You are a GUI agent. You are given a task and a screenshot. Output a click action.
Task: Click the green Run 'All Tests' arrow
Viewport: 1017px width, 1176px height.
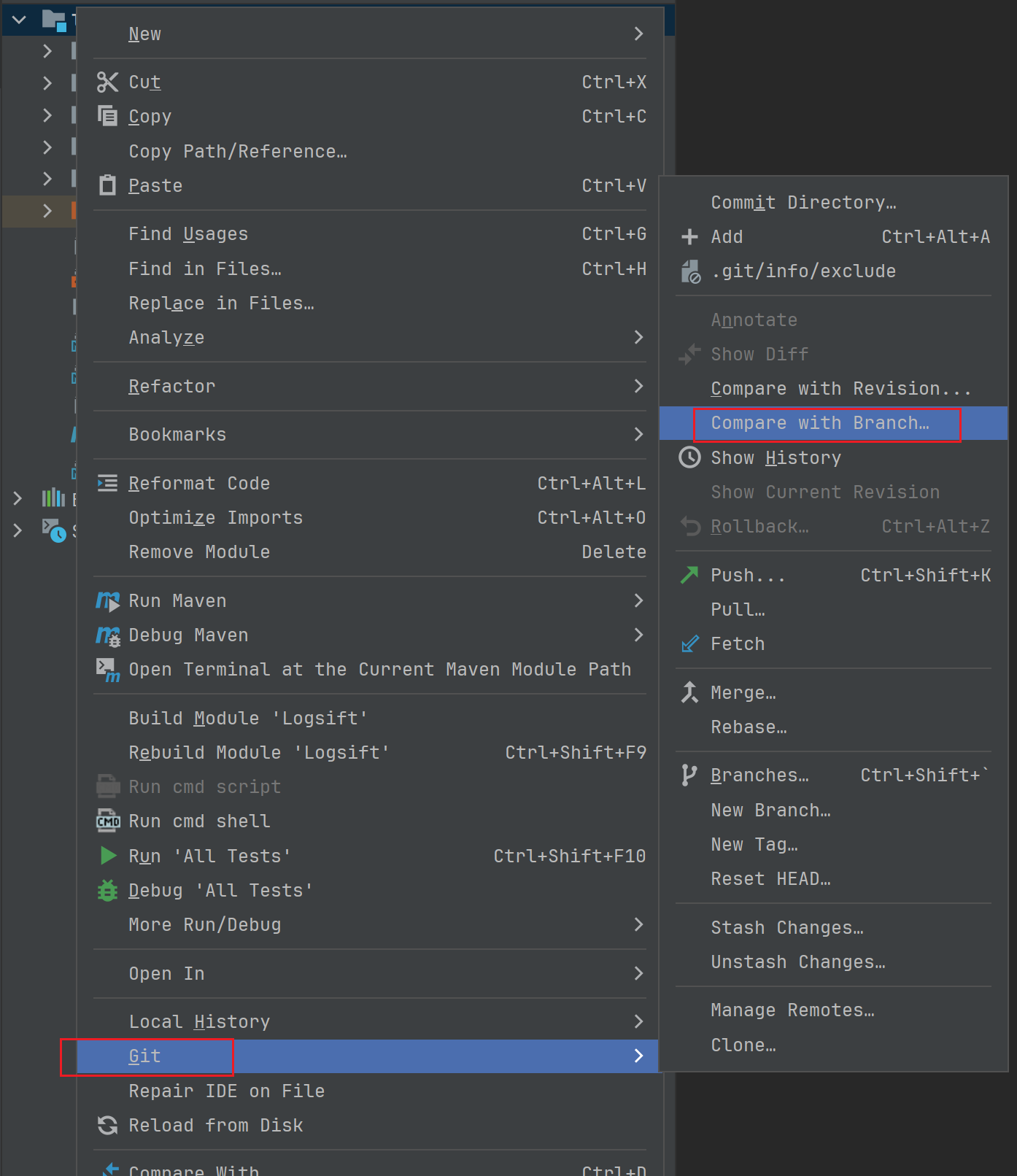(x=108, y=856)
